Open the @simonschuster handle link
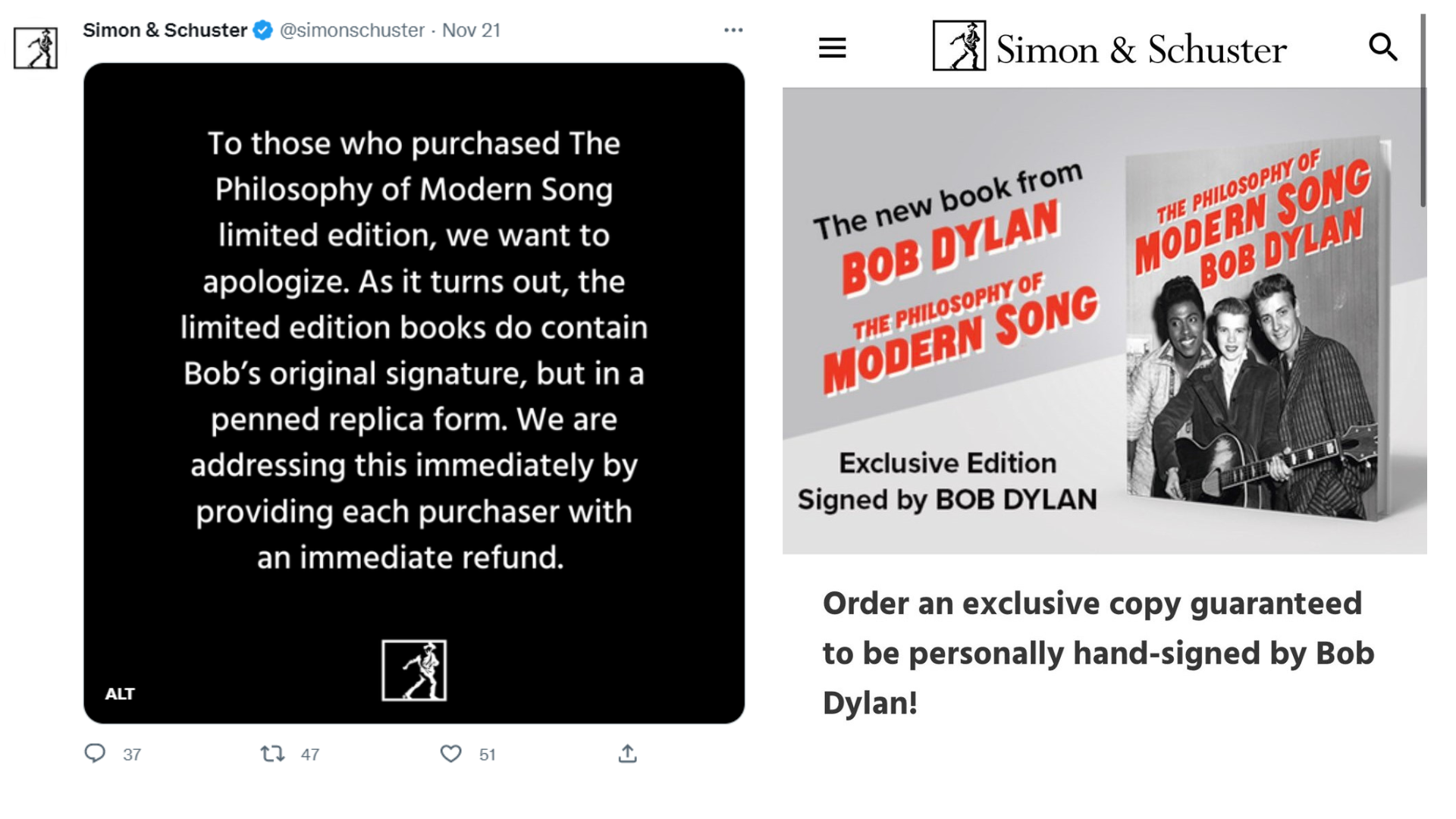This screenshot has width=1456, height=819. pos(352,30)
